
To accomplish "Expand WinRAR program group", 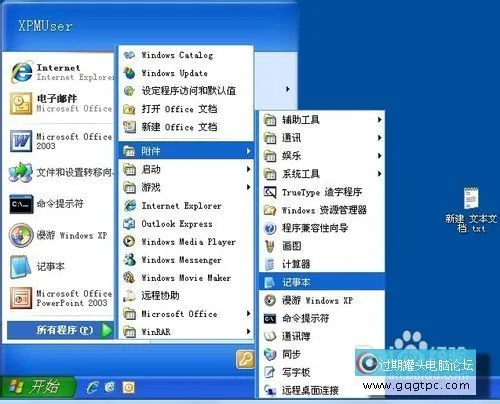I will point(186,332).
